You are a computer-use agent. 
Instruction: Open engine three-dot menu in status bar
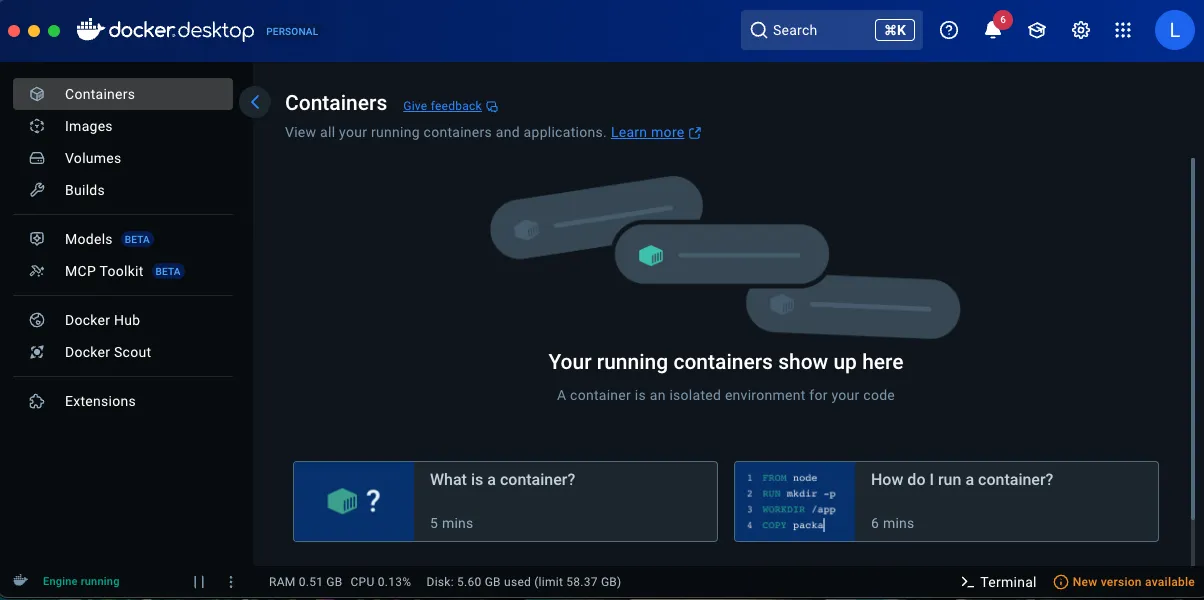tap(231, 581)
